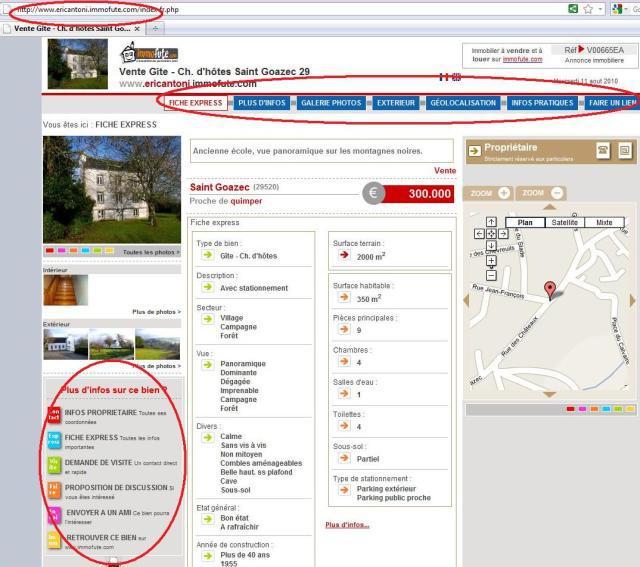This screenshot has width=640, height=567.
Task: Open the GÉOLOCALISATION tab
Action: click(463, 103)
